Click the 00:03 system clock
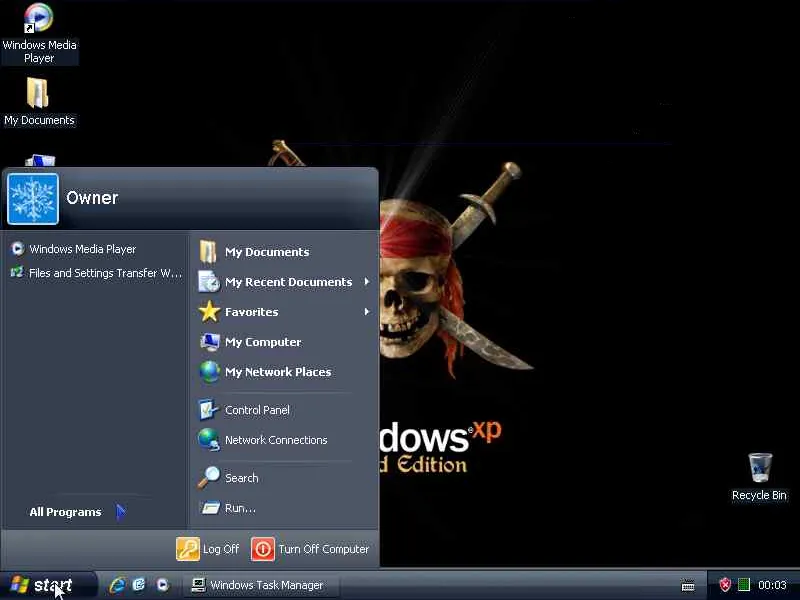 [772, 585]
